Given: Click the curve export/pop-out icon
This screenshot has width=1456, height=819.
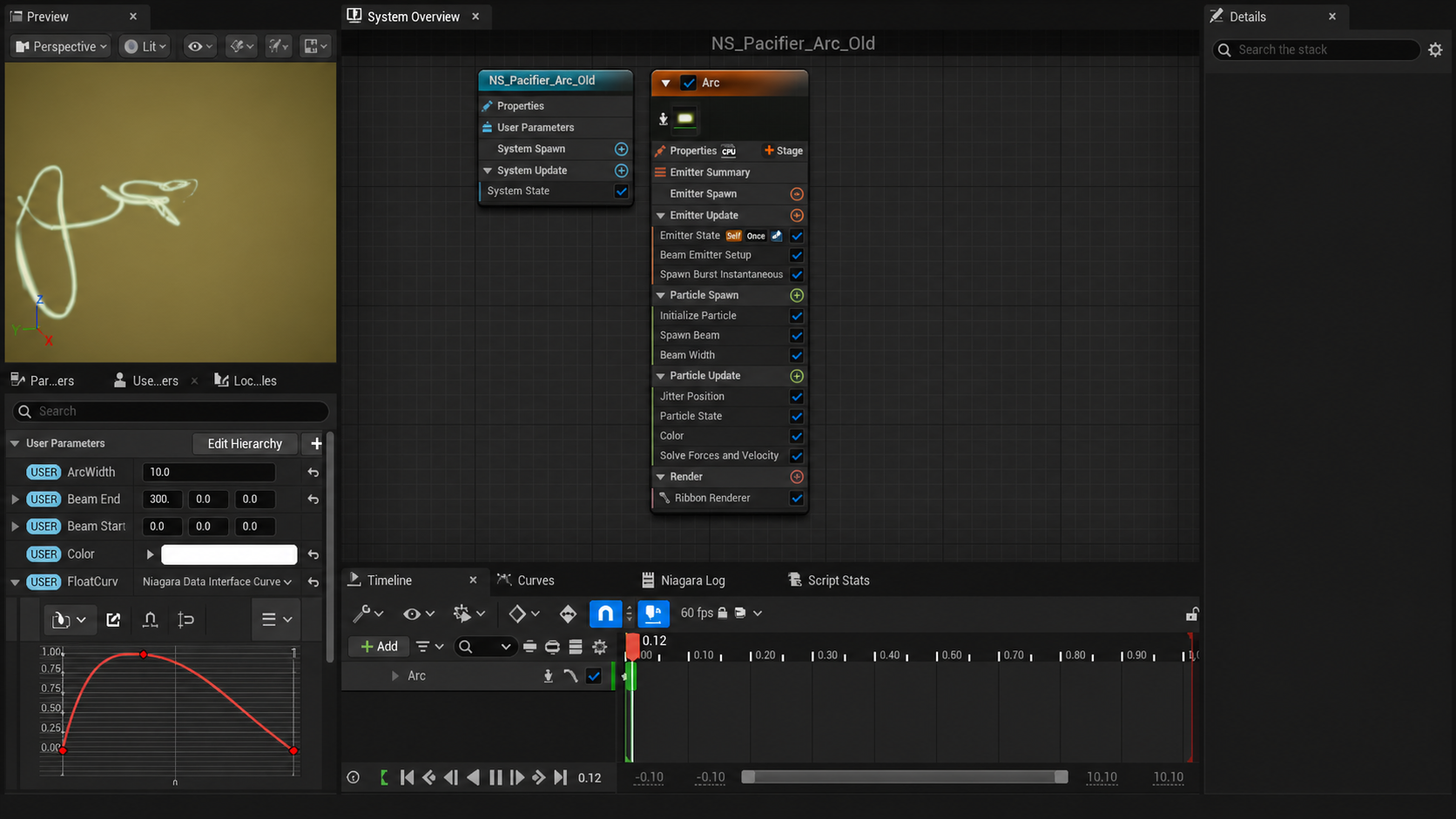Looking at the screenshot, I should pos(113,620).
